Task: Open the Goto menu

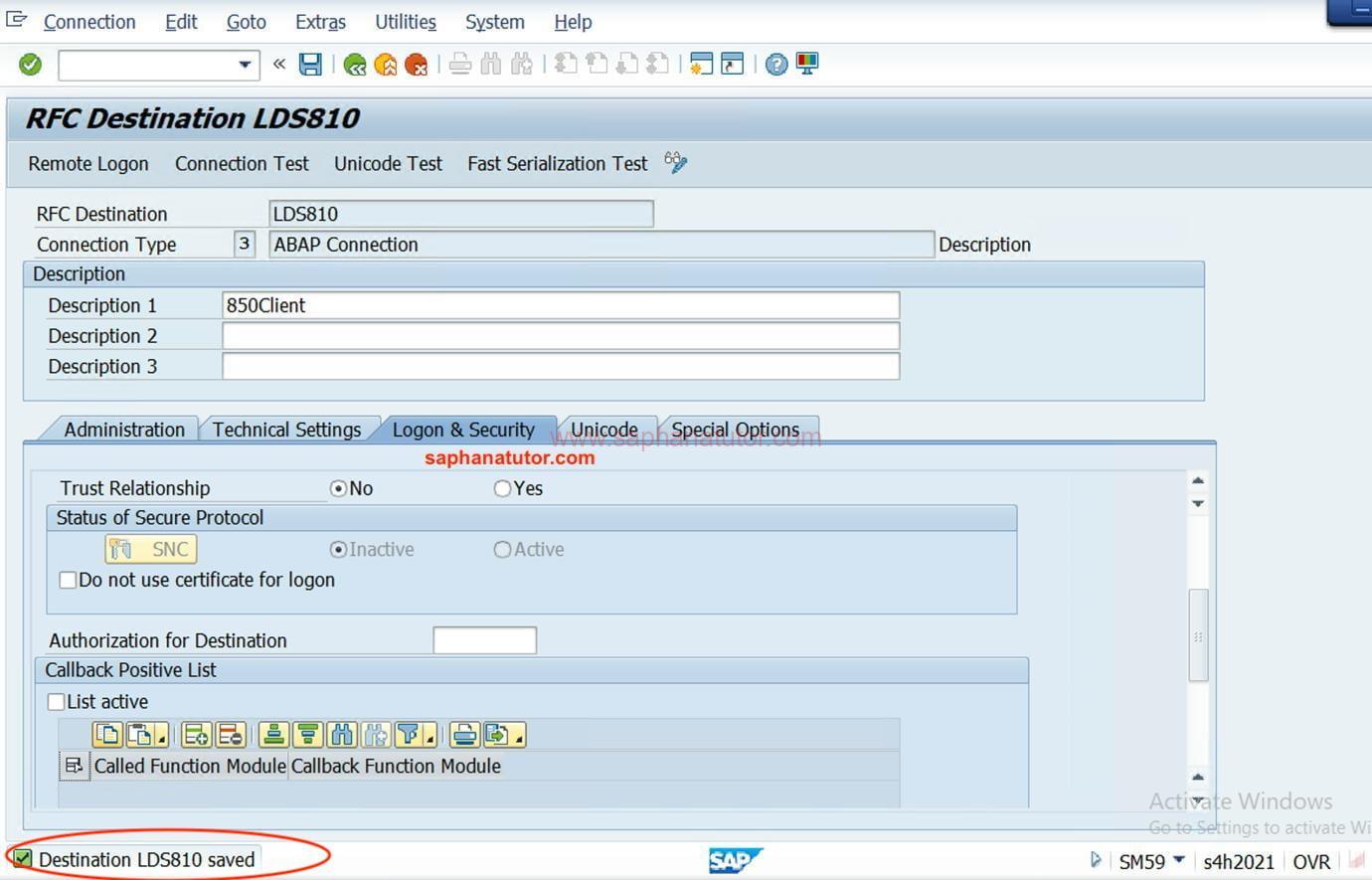Action: click(246, 22)
